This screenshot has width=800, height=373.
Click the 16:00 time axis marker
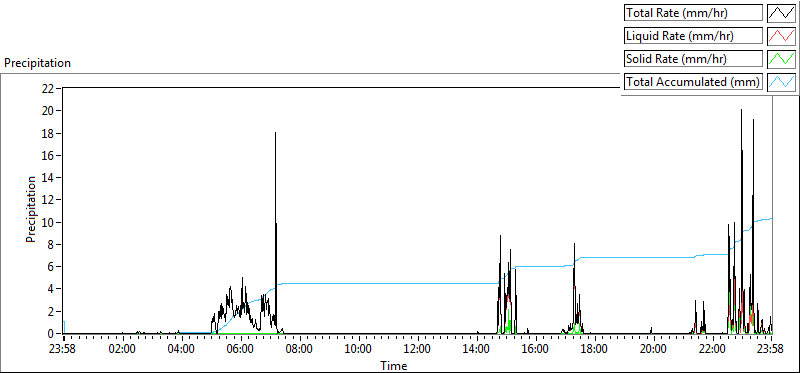click(x=535, y=350)
